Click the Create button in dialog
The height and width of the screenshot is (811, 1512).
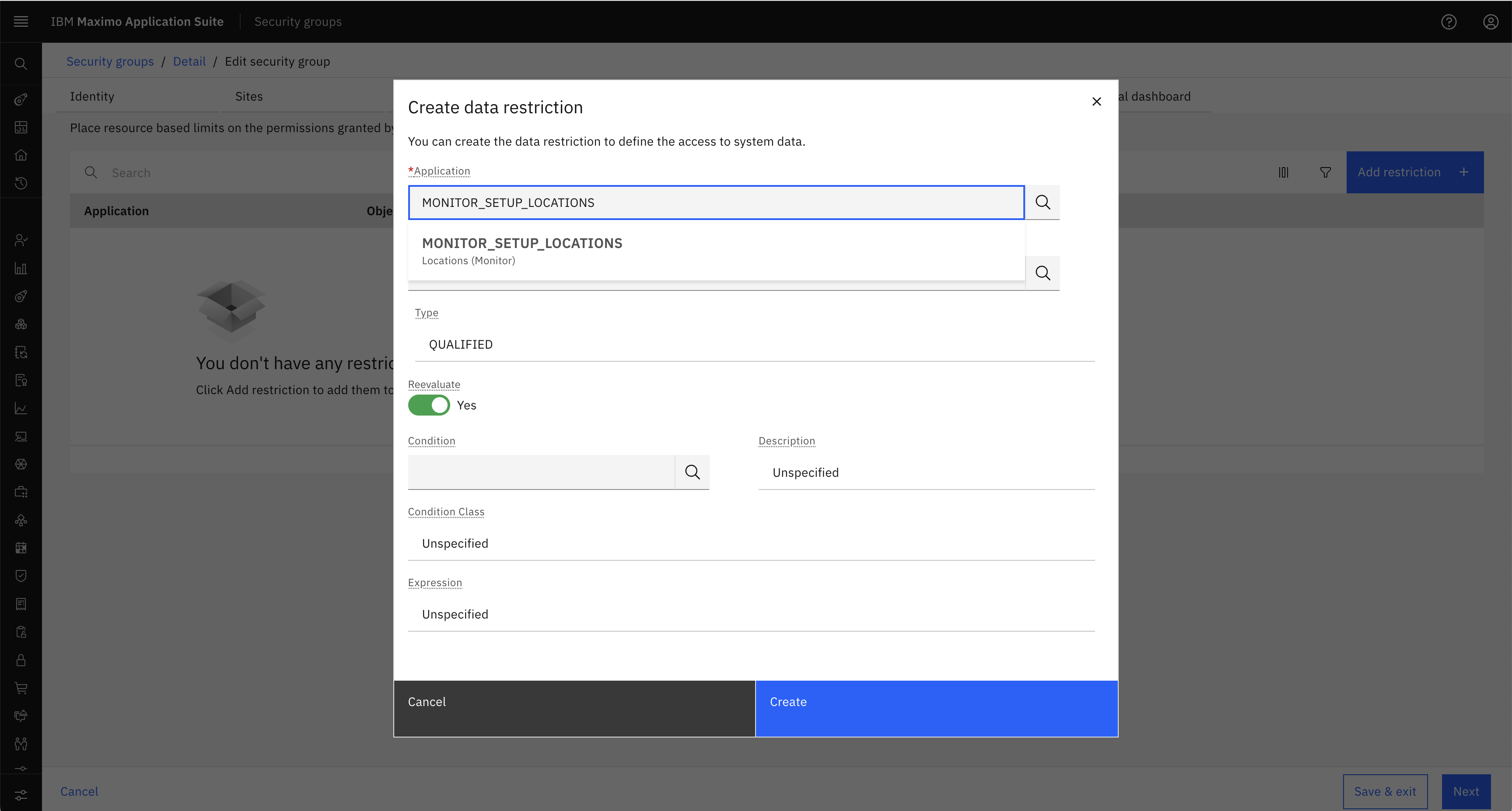936,708
